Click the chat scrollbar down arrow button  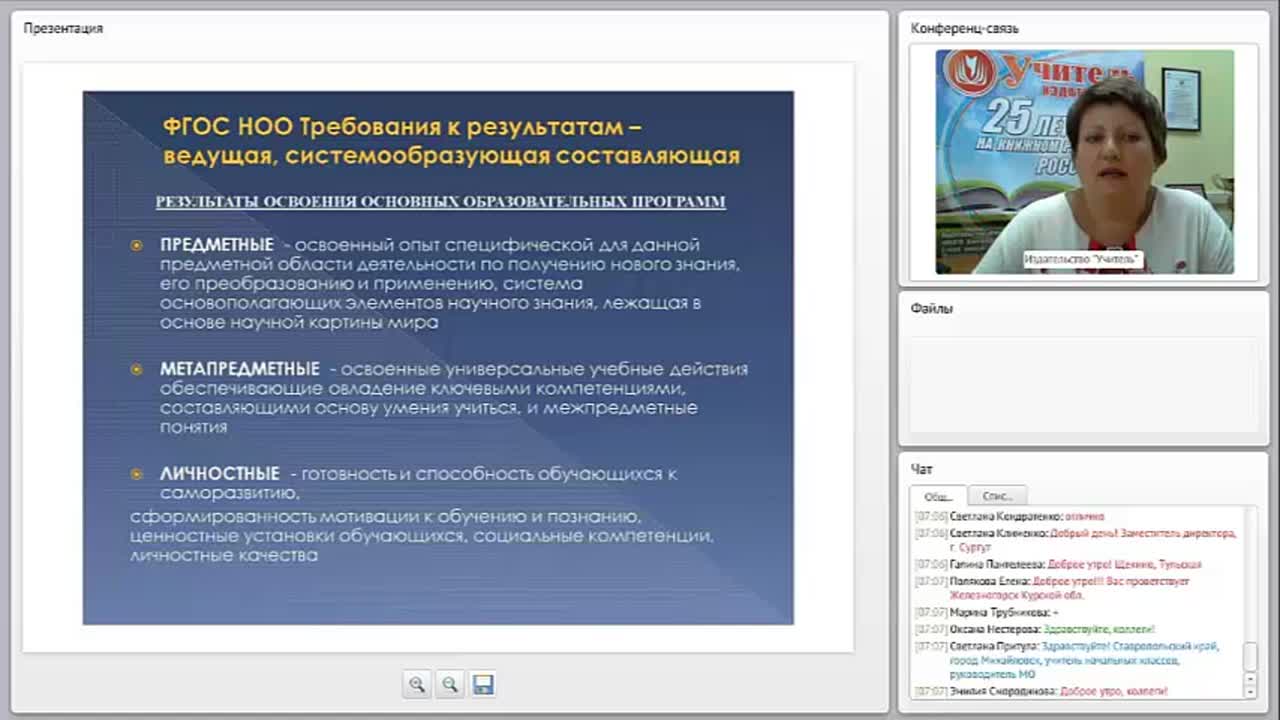[x=1249, y=691]
